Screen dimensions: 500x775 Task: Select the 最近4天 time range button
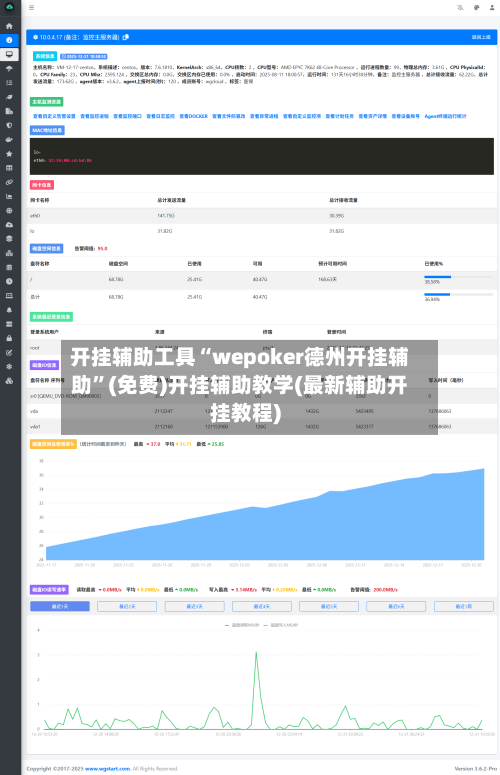tap(262, 606)
